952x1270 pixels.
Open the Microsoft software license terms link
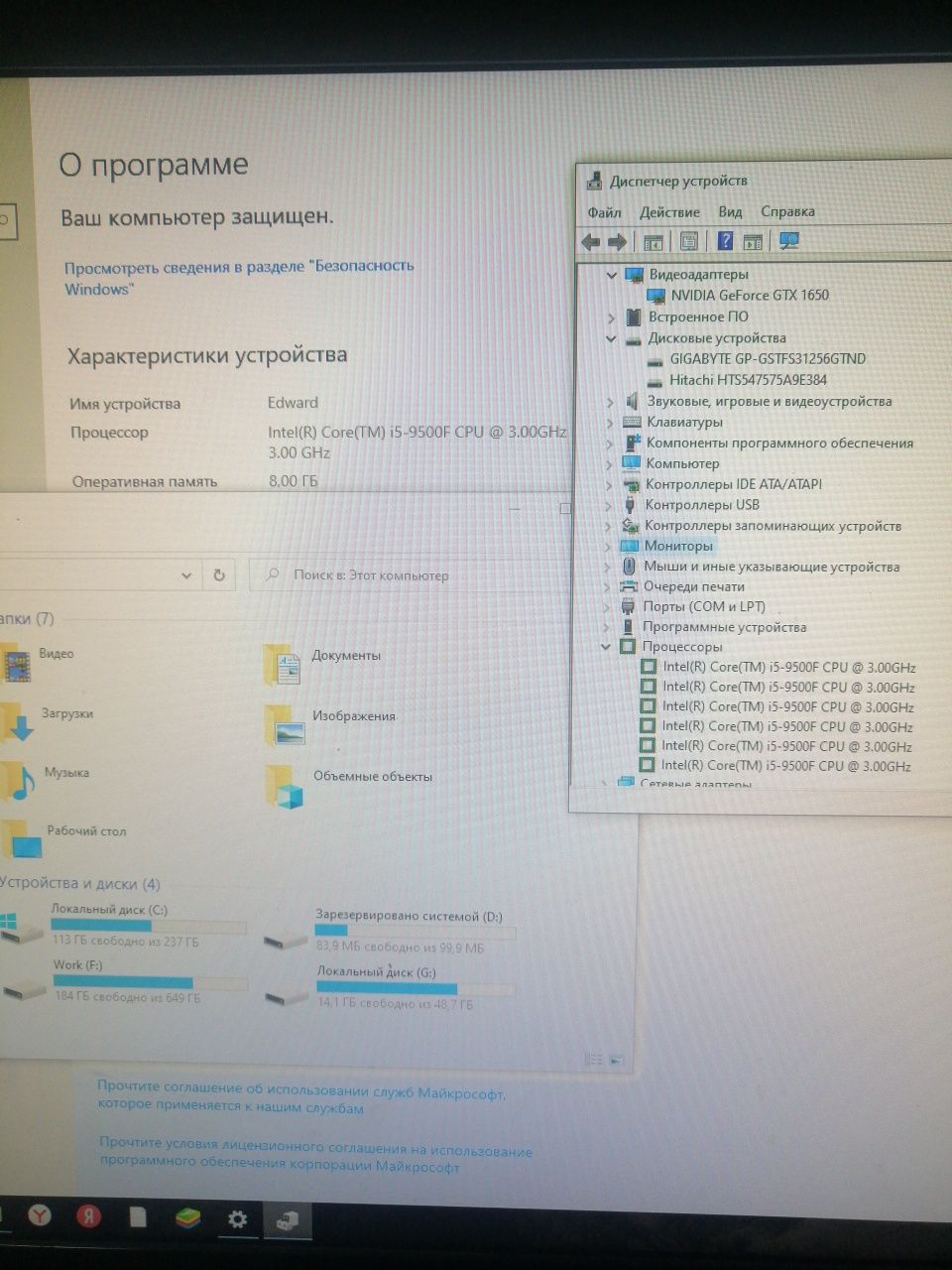(315, 1157)
